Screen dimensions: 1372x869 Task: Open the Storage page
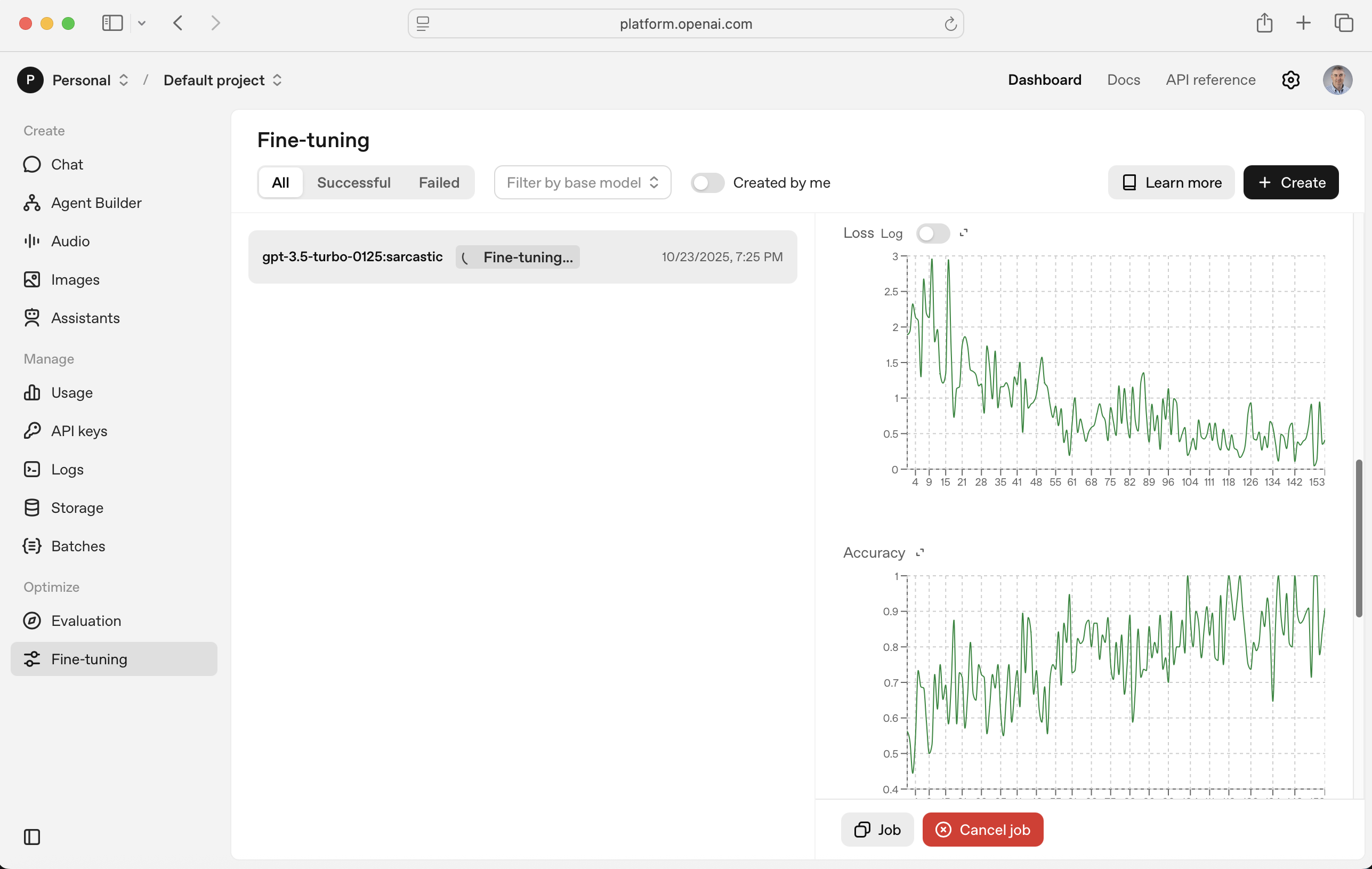pos(77,508)
